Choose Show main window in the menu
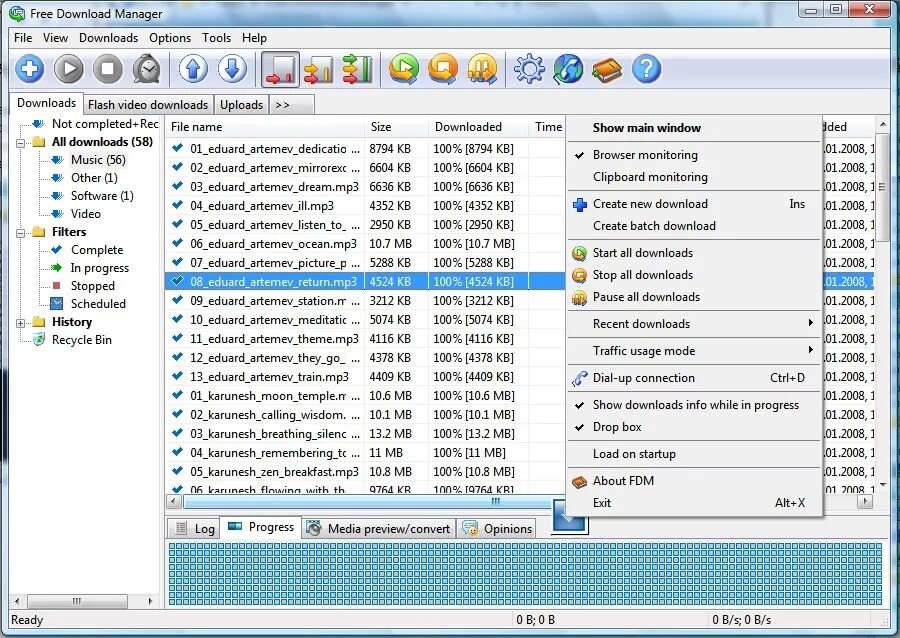Viewport: 900px width, 638px height. click(695, 128)
